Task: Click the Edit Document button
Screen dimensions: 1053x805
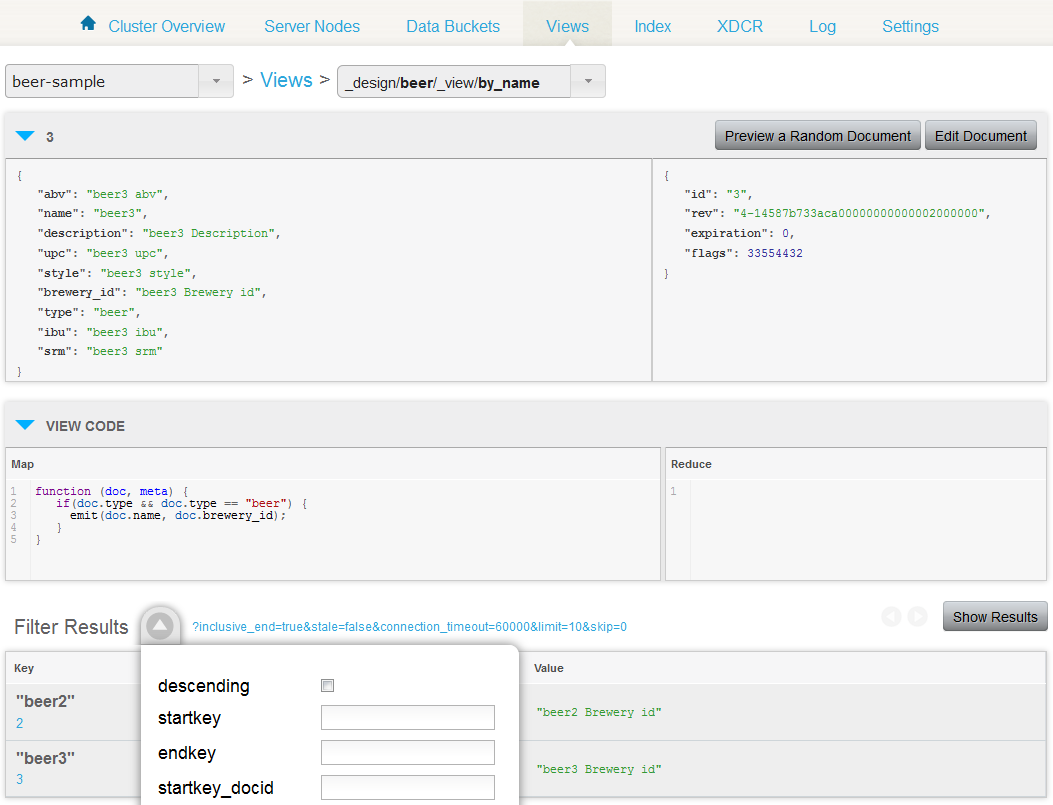Action: click(x=980, y=136)
